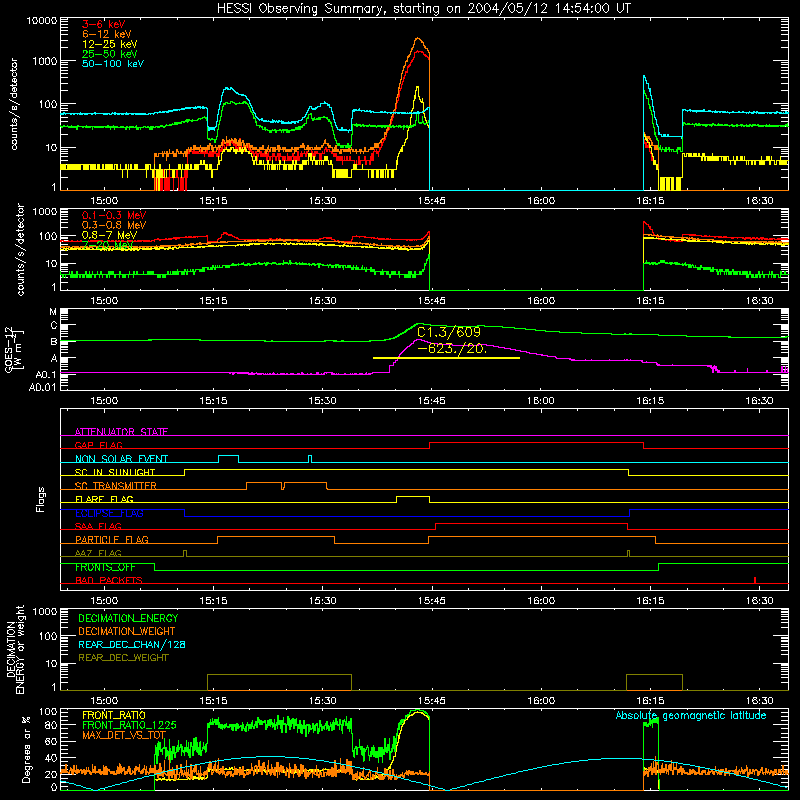Click the NON_SOLAR_EVENT flag label
Screen dimensions: 800x800
121,459
